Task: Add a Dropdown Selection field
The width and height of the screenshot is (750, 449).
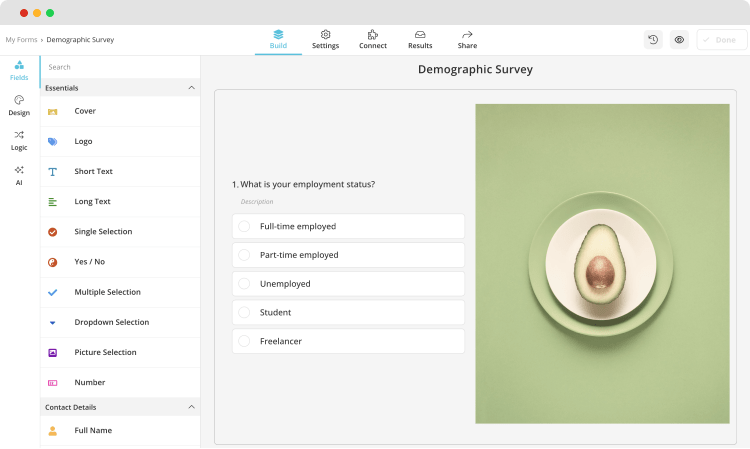Action: coord(111,323)
